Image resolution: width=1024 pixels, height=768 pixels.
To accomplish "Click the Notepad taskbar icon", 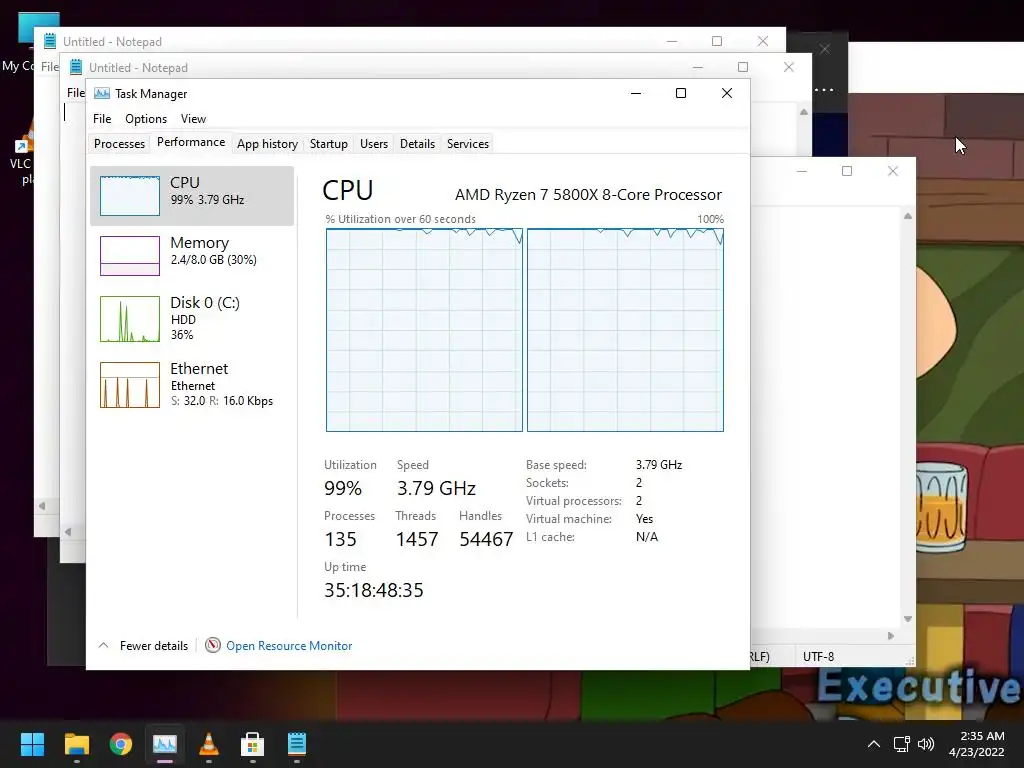I will tap(296, 744).
